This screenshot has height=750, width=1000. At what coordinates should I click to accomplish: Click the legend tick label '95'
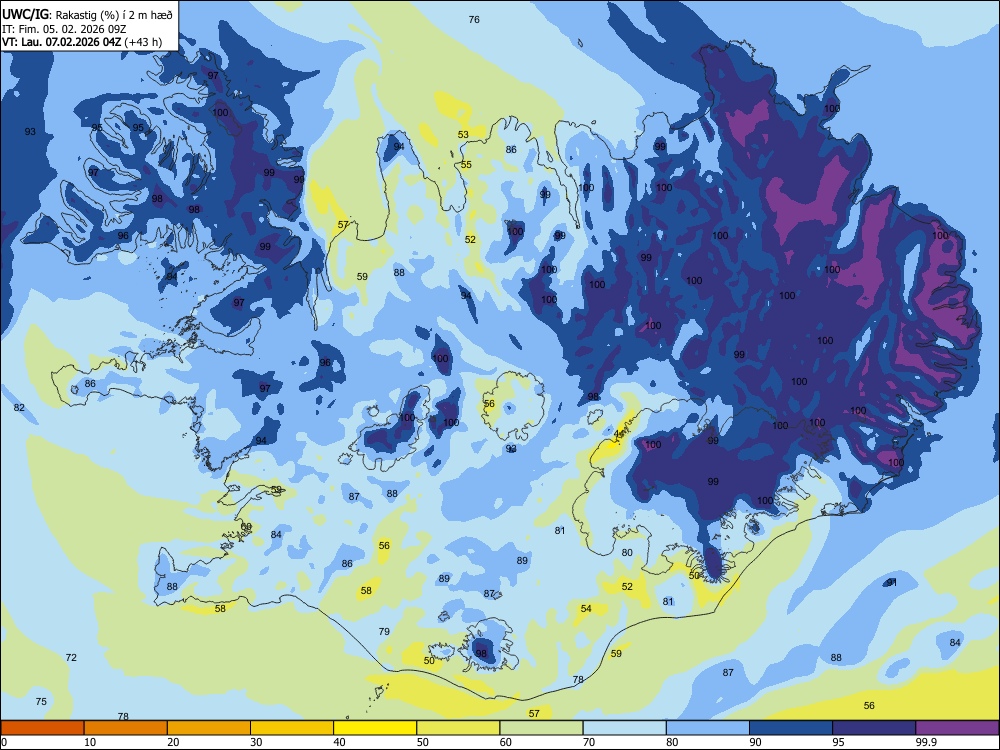tap(839, 742)
